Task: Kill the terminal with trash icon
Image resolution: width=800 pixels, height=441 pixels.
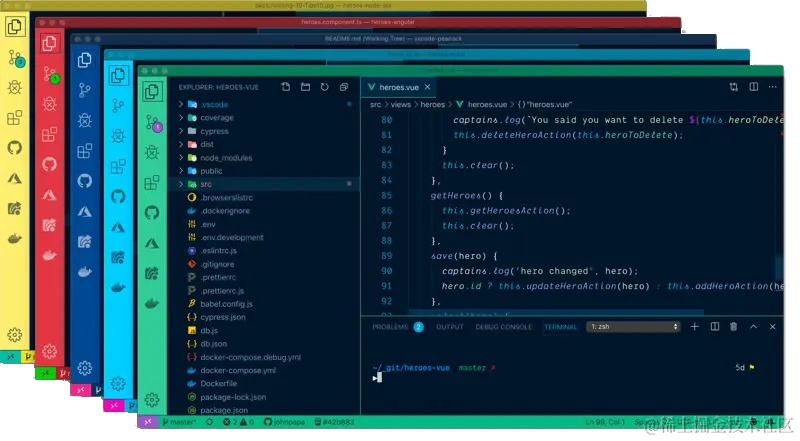Action: (733, 326)
